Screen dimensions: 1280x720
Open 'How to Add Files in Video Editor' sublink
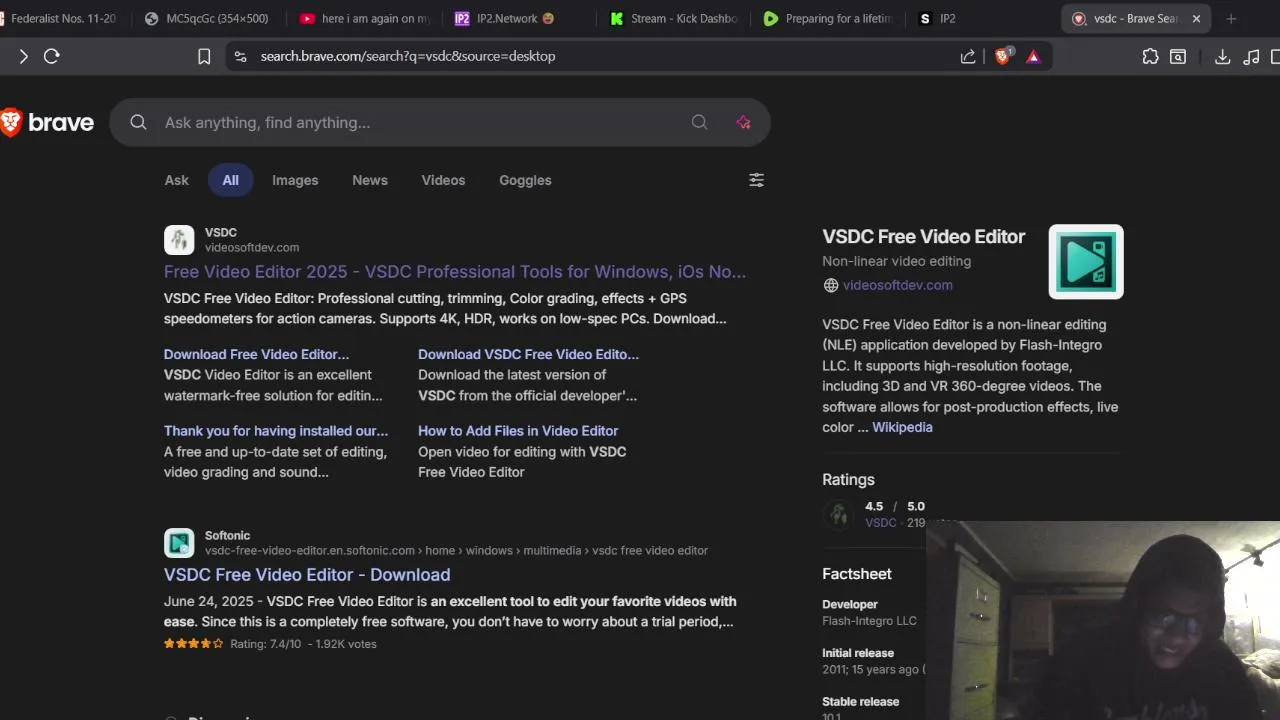point(518,431)
